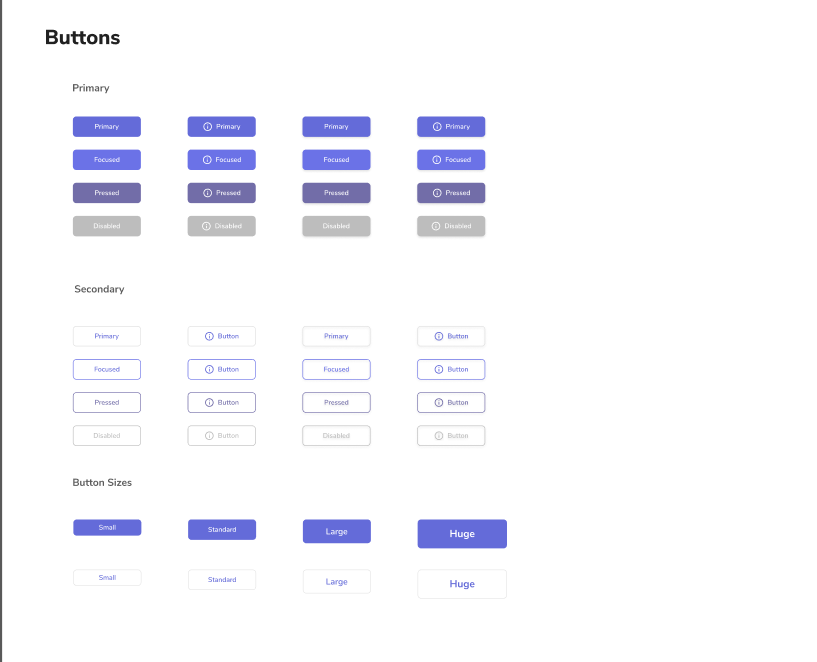Select the filled Standard size button
Screen dimensions: 817x662
221,529
